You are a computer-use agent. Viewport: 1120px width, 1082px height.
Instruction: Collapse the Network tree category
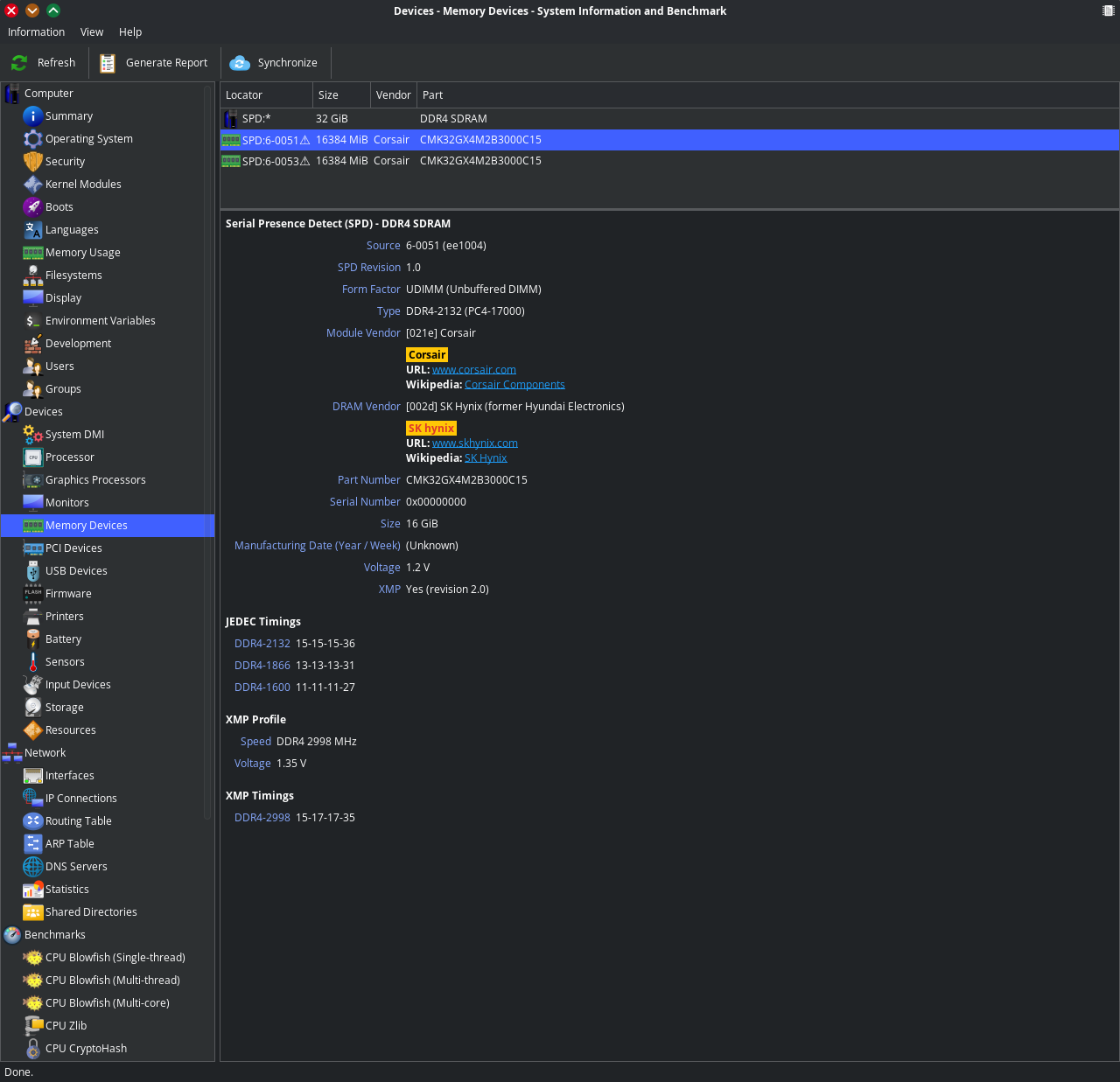[x=12, y=753]
